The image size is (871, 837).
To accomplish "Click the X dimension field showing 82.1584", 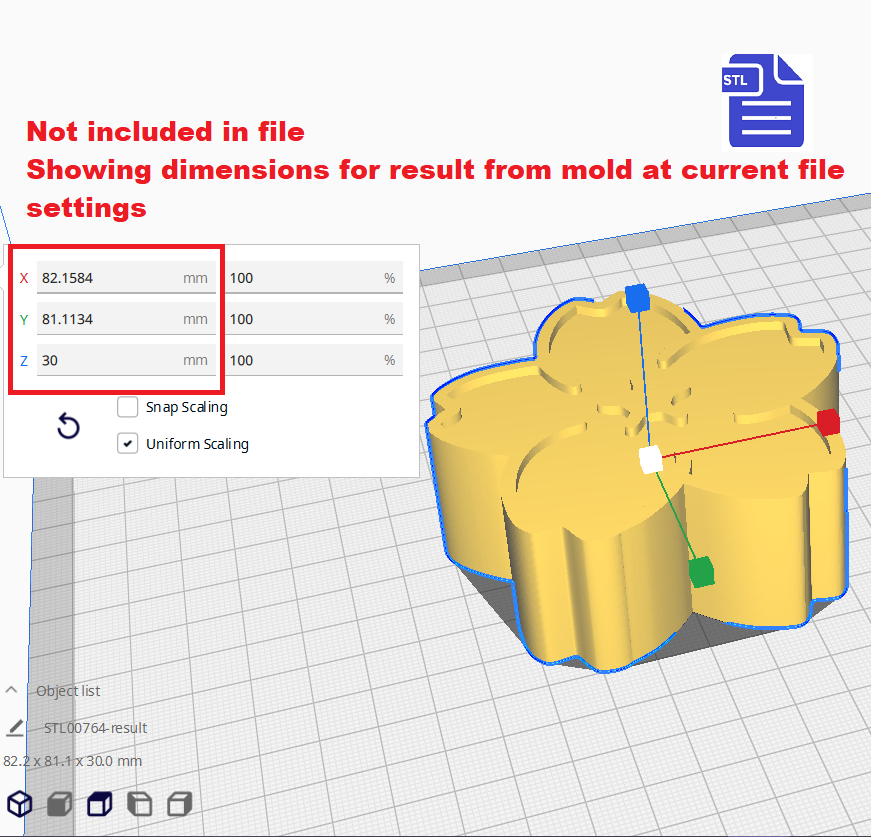I will (108, 278).
